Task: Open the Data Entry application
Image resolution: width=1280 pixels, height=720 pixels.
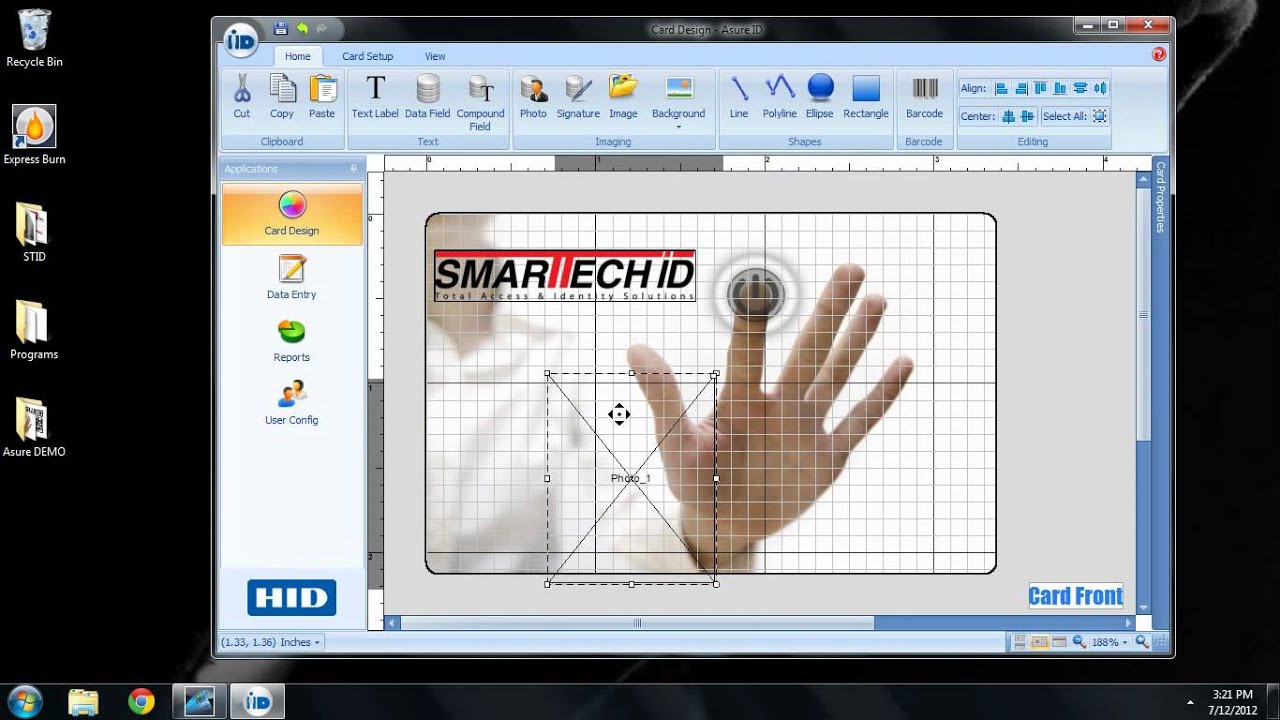Action: 292,277
